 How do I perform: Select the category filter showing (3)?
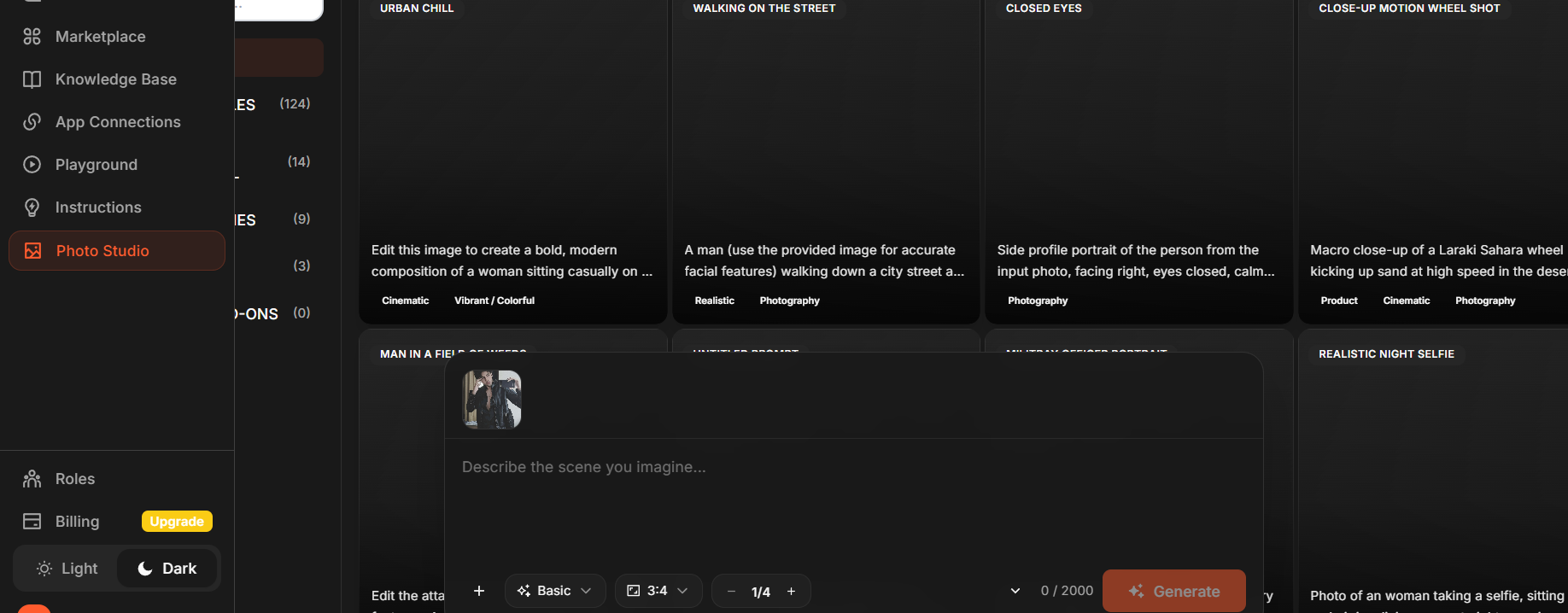pos(279,266)
